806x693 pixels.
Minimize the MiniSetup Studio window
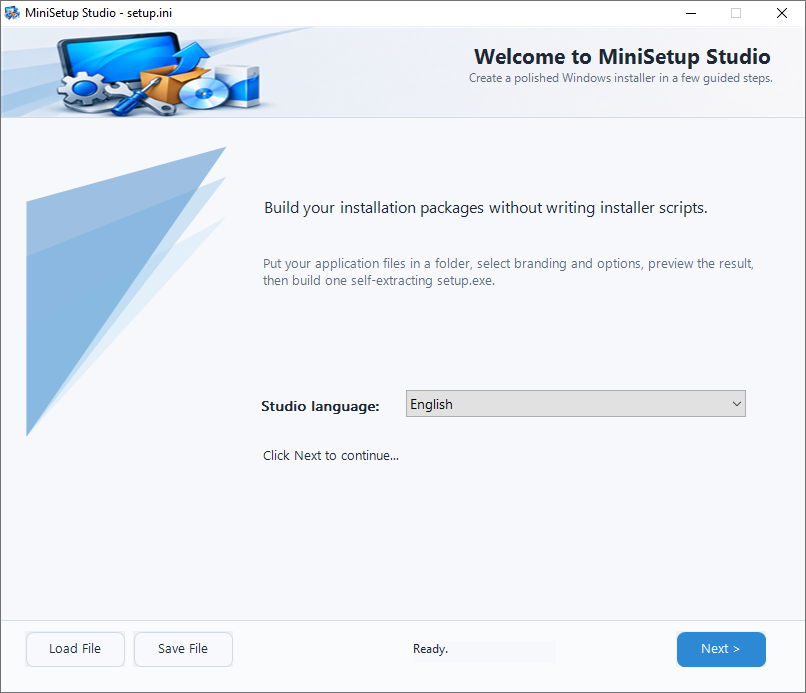tap(691, 13)
